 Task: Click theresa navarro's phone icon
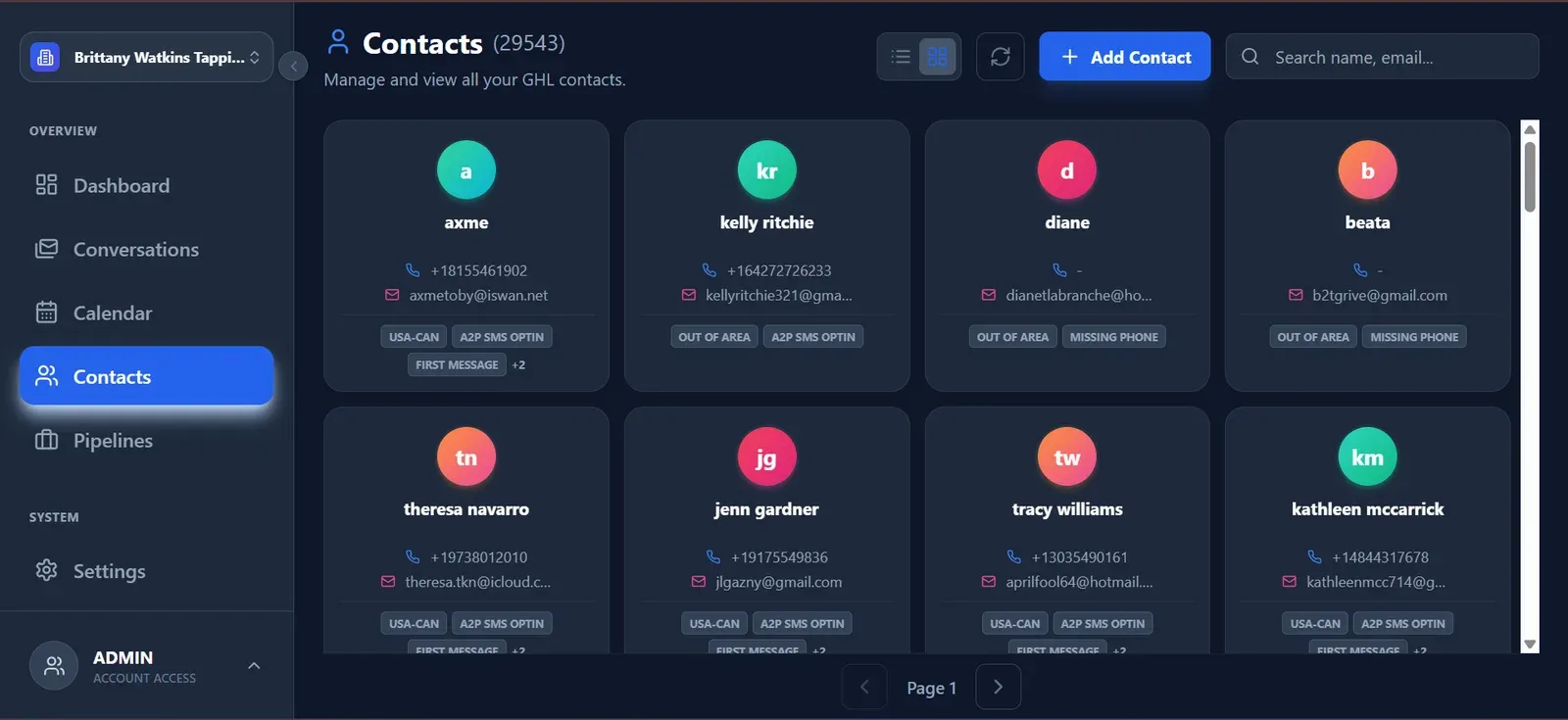pos(413,556)
